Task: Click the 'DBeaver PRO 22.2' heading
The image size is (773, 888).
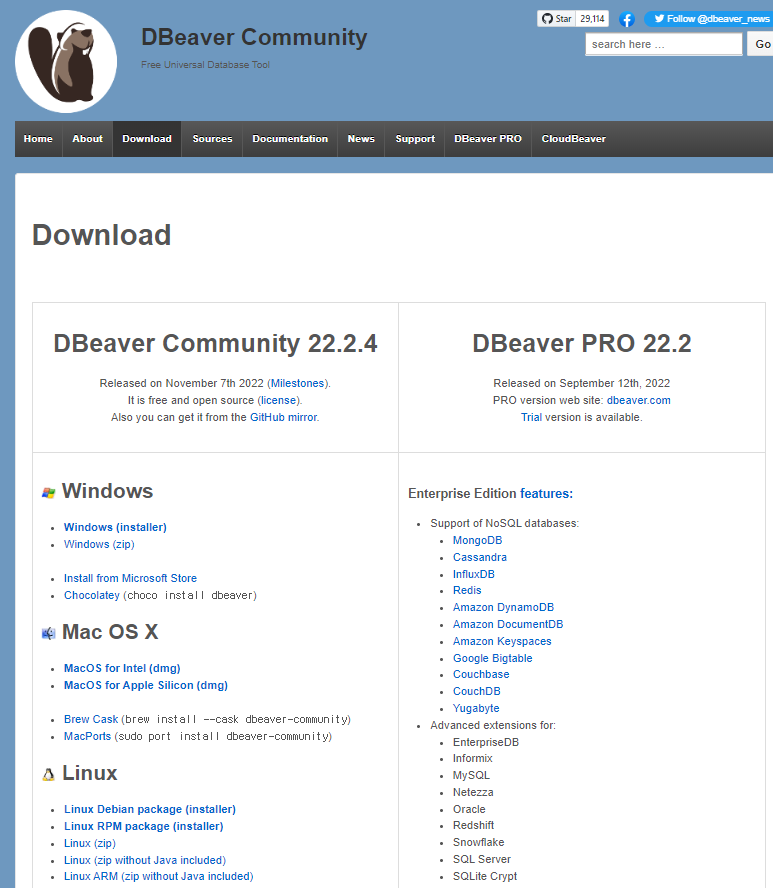Action: (x=582, y=343)
